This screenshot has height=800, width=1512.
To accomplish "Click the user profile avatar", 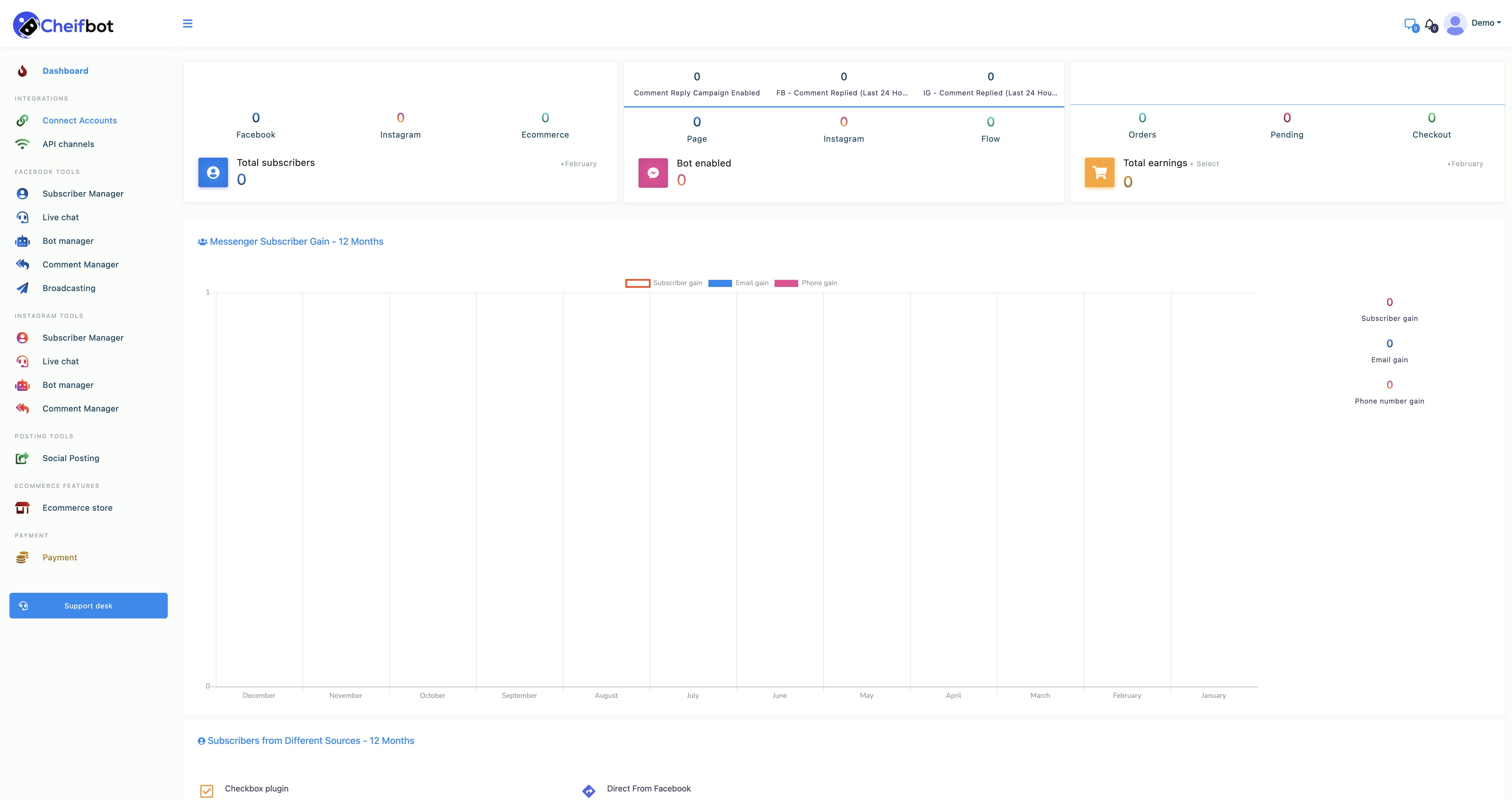I will tap(1454, 24).
